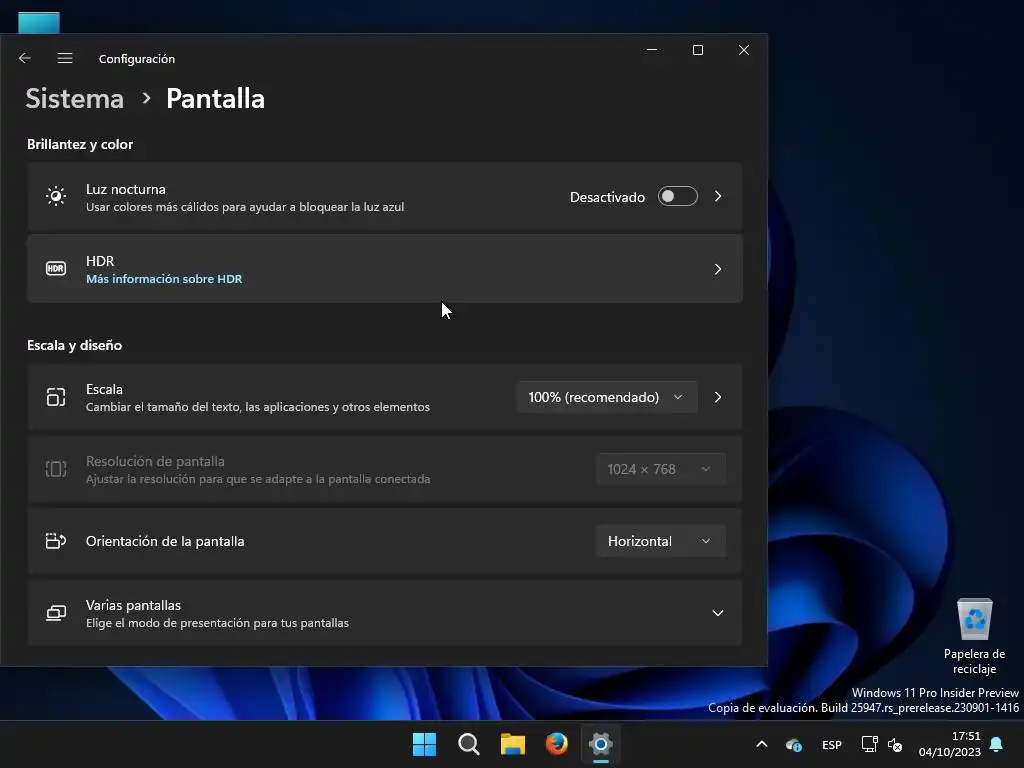Toggle the Luz nocturna switch

click(x=678, y=197)
